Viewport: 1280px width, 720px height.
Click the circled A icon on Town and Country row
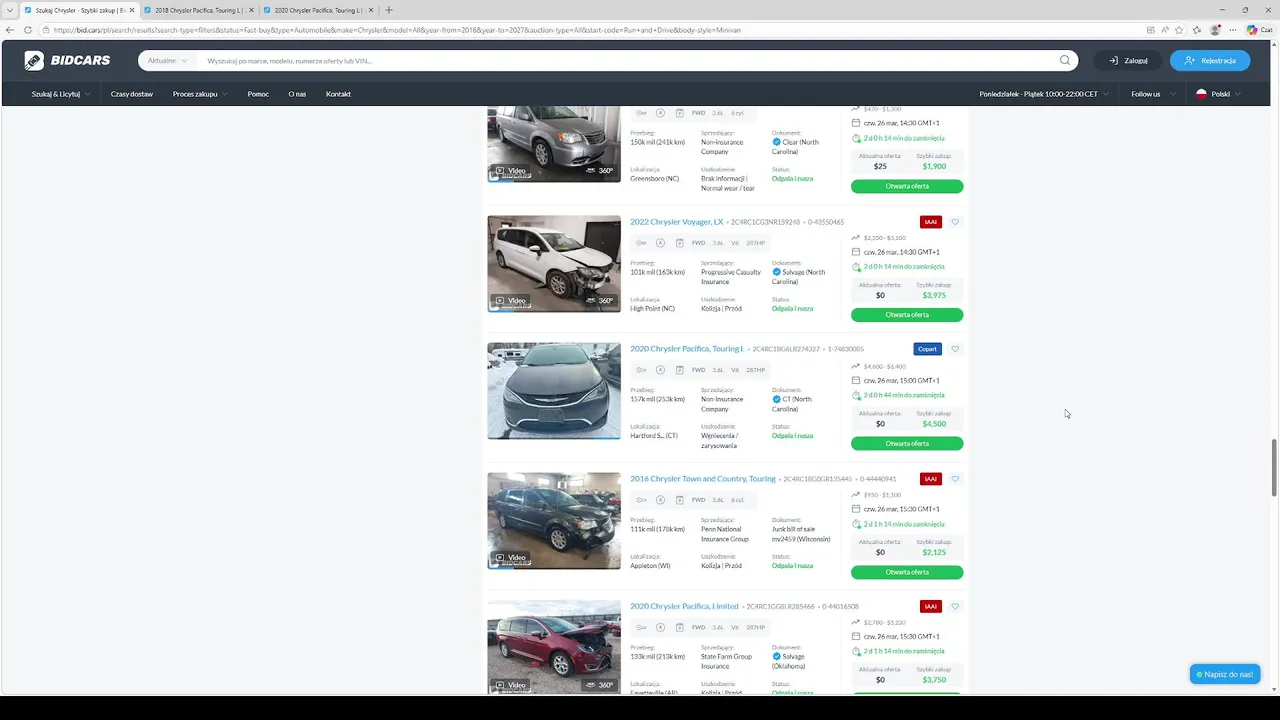[x=660, y=499]
